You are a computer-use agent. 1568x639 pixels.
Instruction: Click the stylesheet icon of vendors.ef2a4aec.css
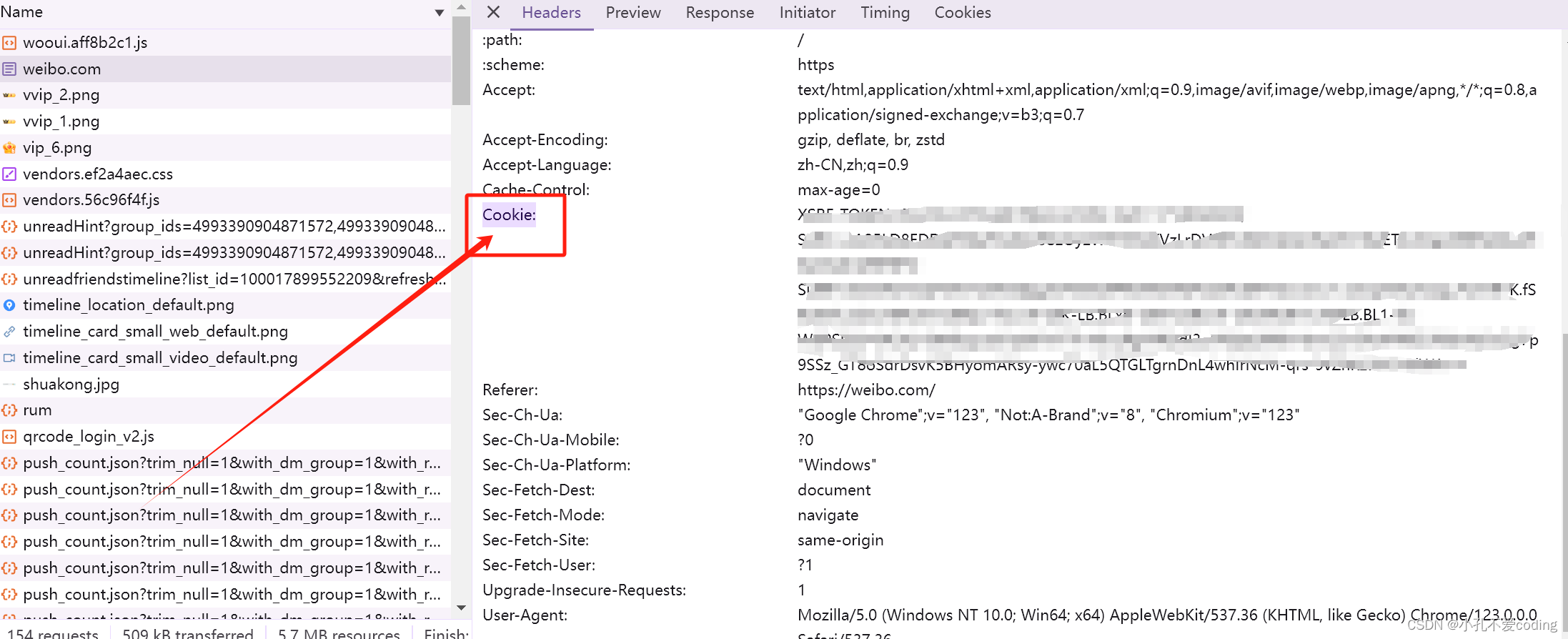point(9,174)
